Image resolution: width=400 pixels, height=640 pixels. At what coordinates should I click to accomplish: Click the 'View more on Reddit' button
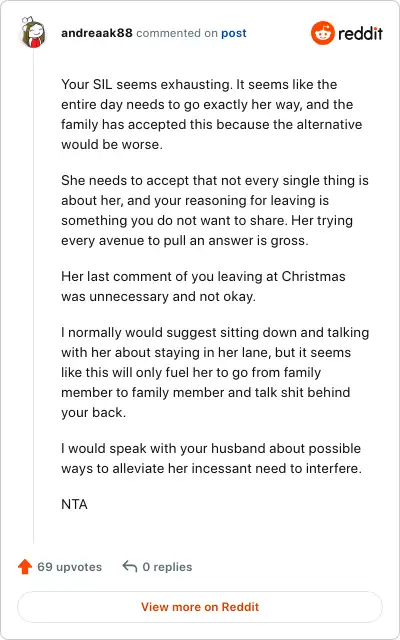[x=200, y=607]
